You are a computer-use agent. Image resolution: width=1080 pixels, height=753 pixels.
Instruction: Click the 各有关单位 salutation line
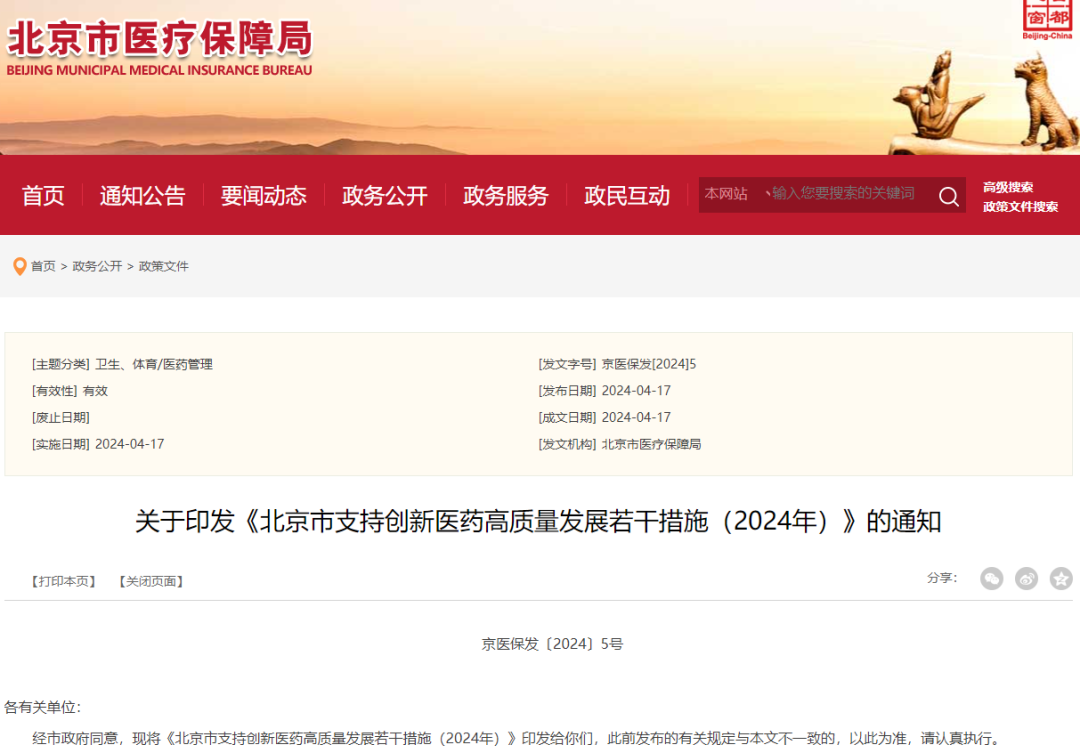point(43,707)
